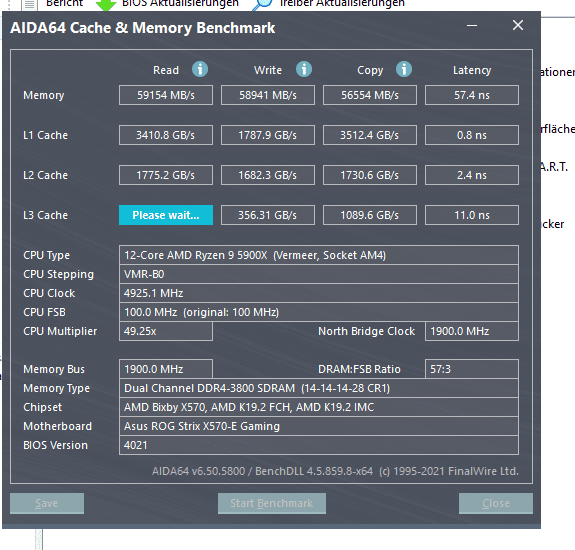The image size is (575, 550).
Task: Select L2 Cache Write value 1682.3 GB/s
Action: [268, 175]
